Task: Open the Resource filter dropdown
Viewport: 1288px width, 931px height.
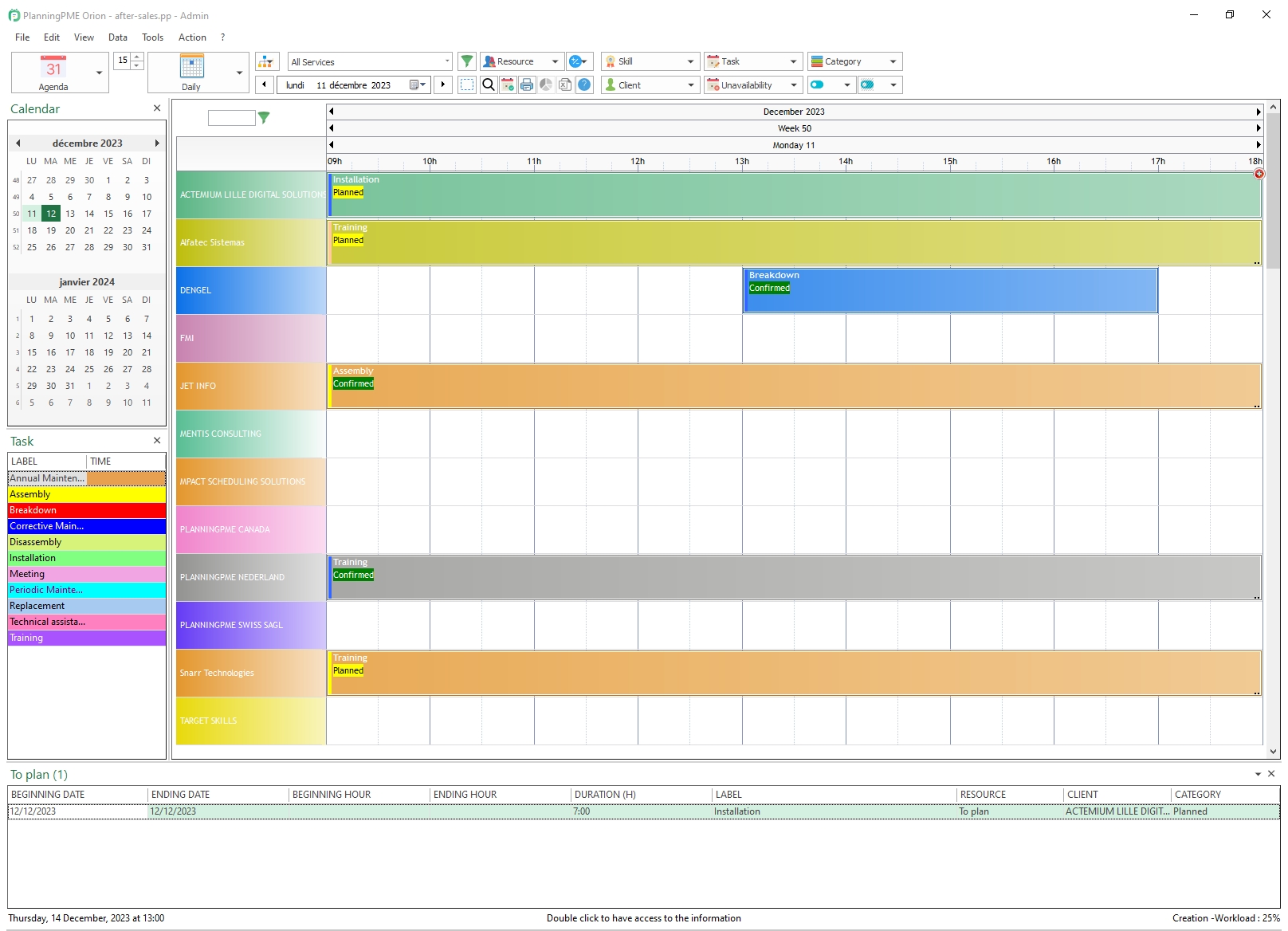Action: tap(522, 61)
